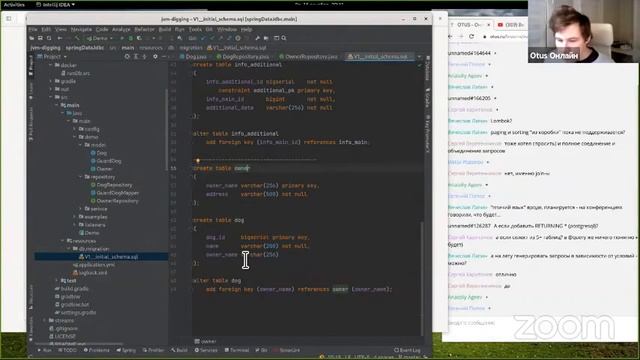Collapse the model package node
Screen dimensions: 640x360
tap(80, 145)
